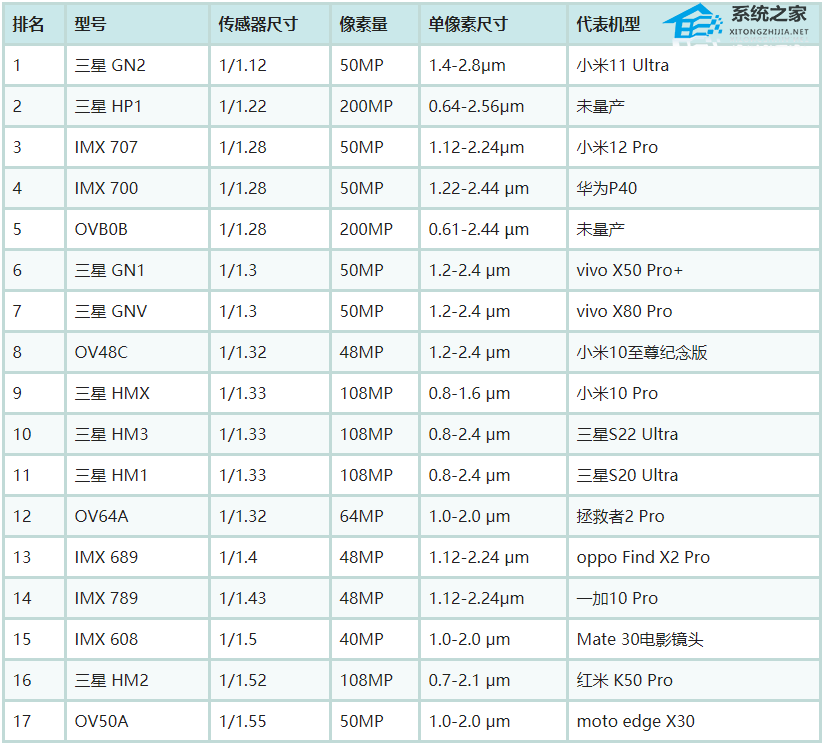Click sensor size 1/1.12
Viewport: 824px width, 743px height.
point(243,65)
